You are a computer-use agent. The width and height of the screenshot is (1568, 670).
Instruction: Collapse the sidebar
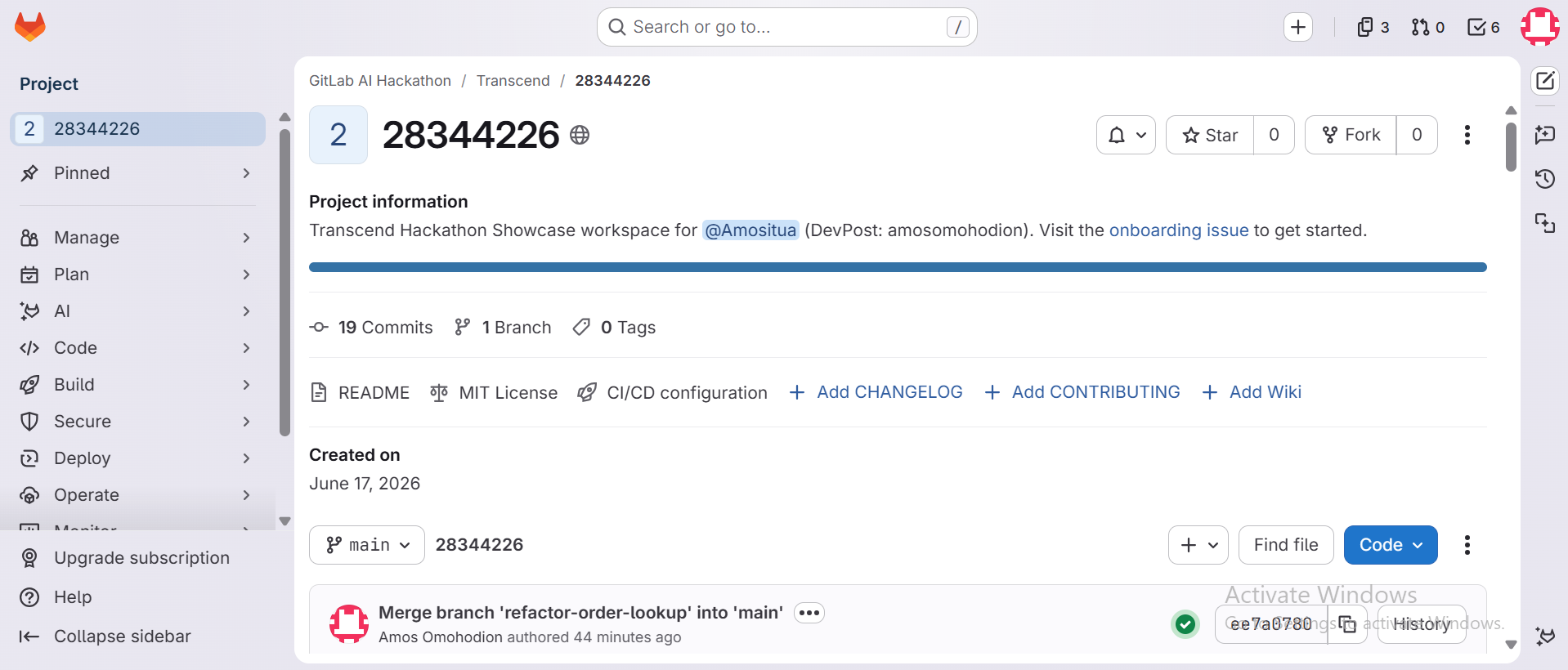[105, 636]
